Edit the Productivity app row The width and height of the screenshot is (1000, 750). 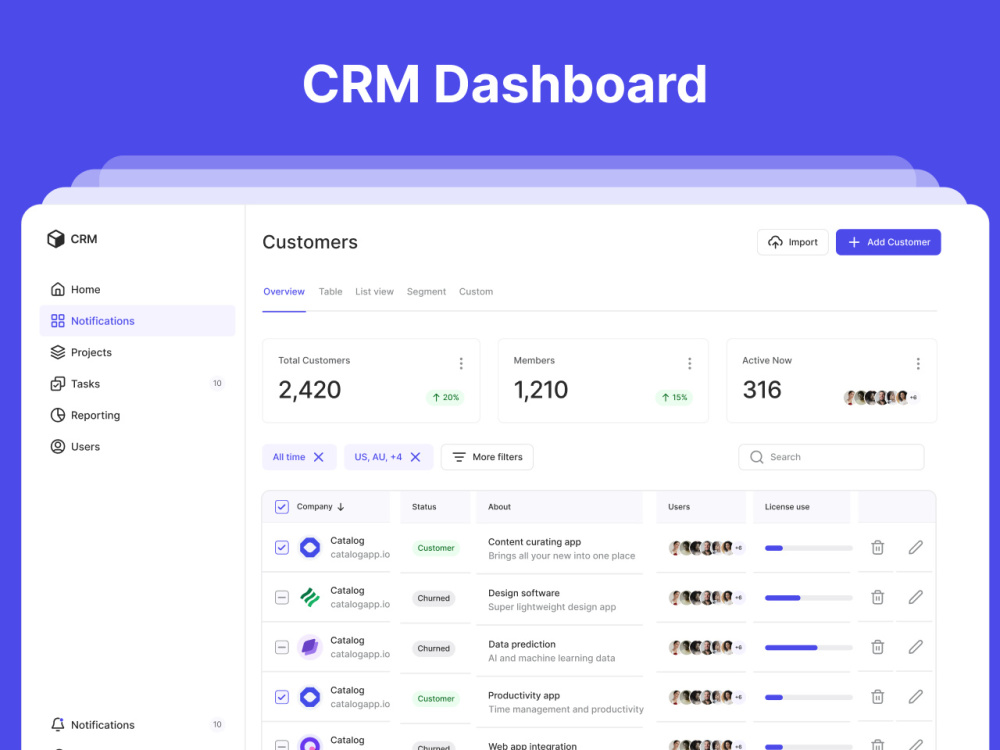pyautogui.click(x=916, y=696)
